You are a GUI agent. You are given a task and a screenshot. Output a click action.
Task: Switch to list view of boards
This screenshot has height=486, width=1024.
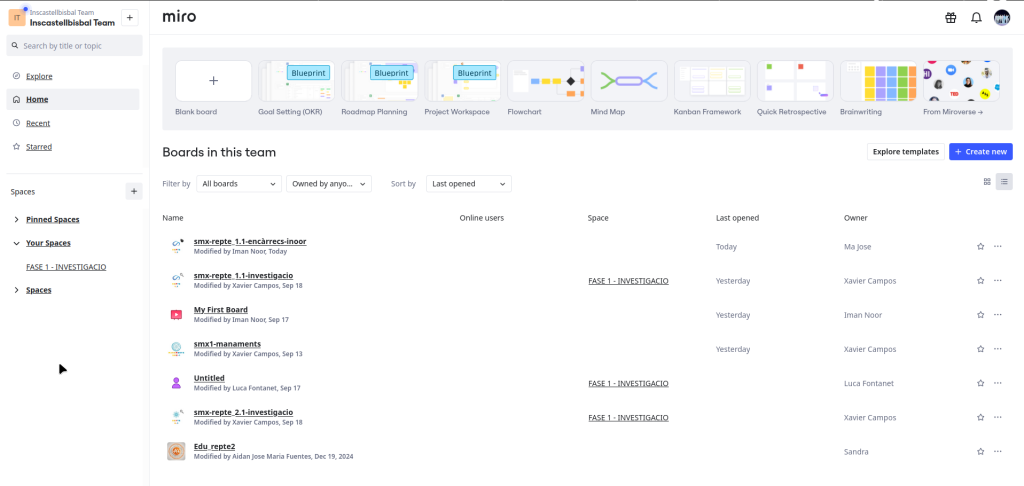coord(1004,182)
